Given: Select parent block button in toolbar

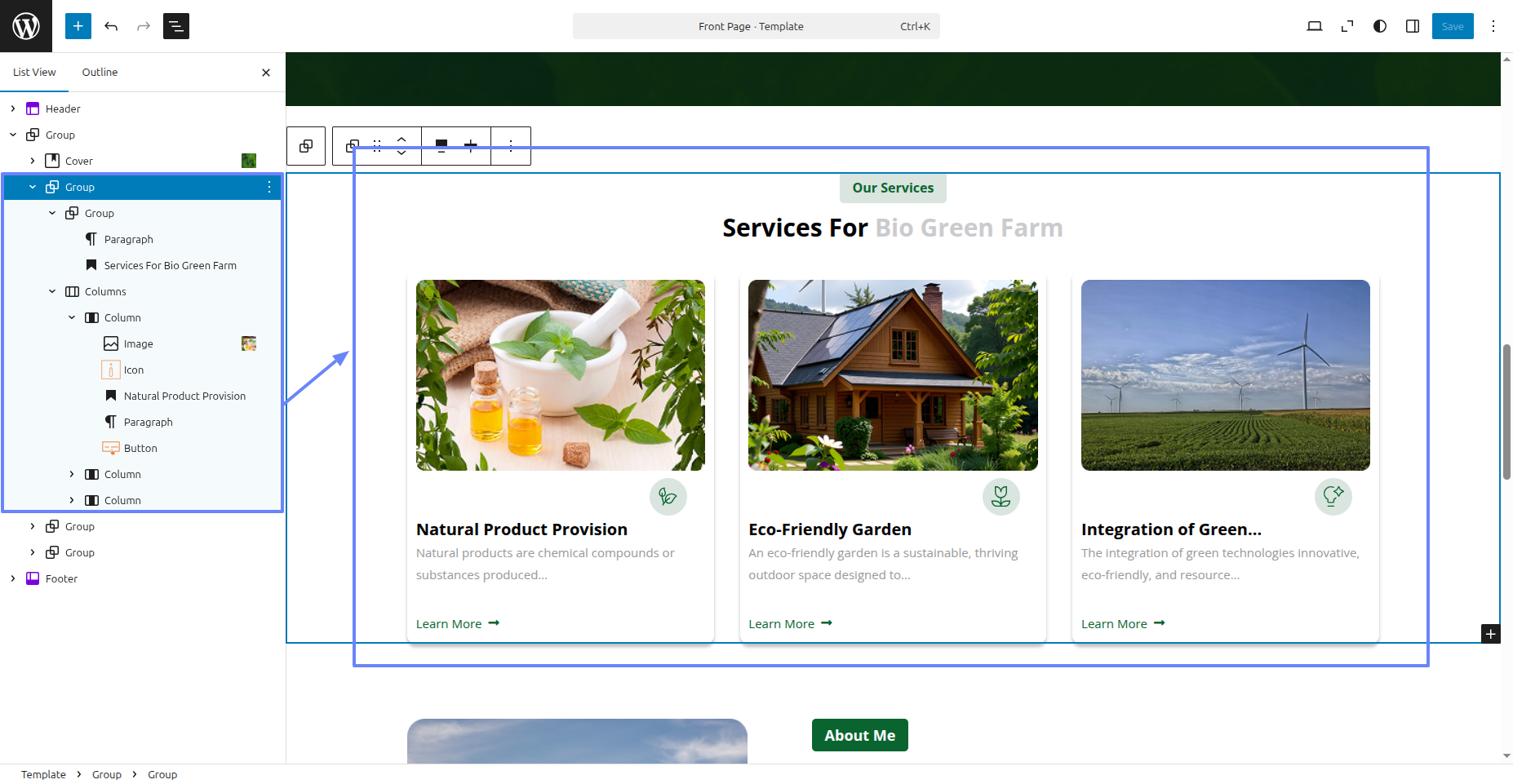Looking at the screenshot, I should (306, 146).
